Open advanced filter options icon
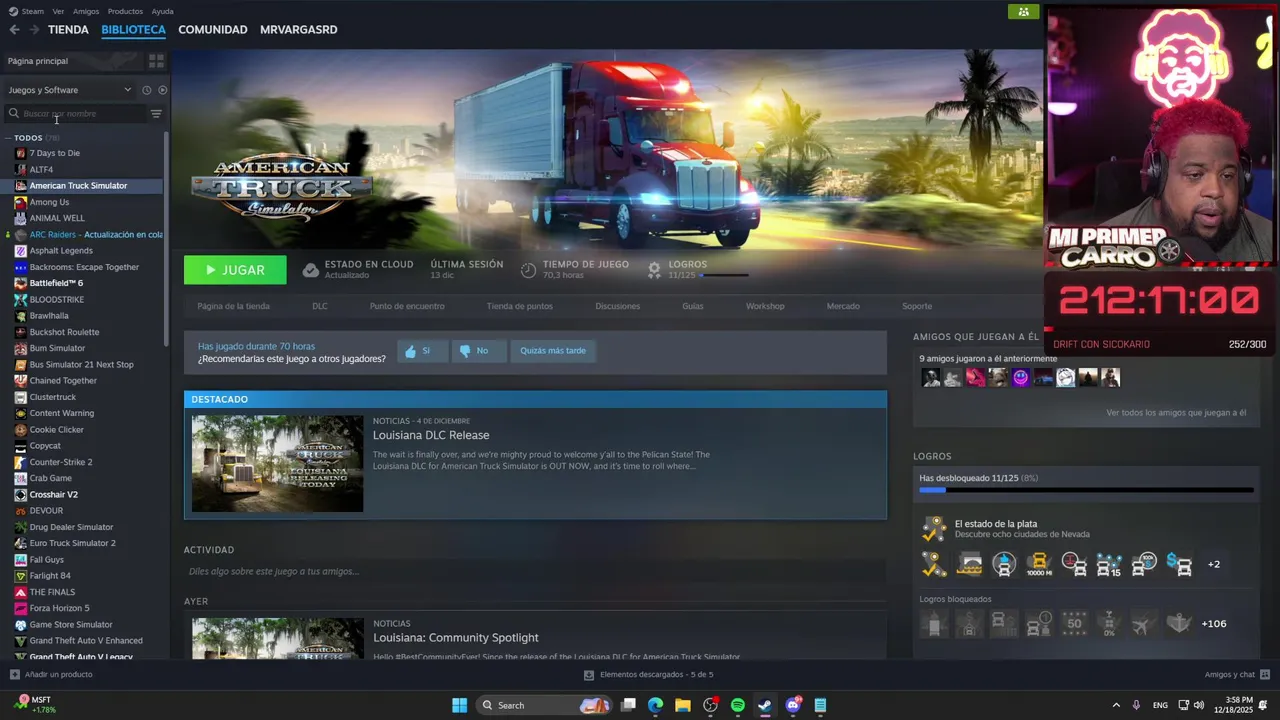The width and height of the screenshot is (1280, 720). (156, 114)
